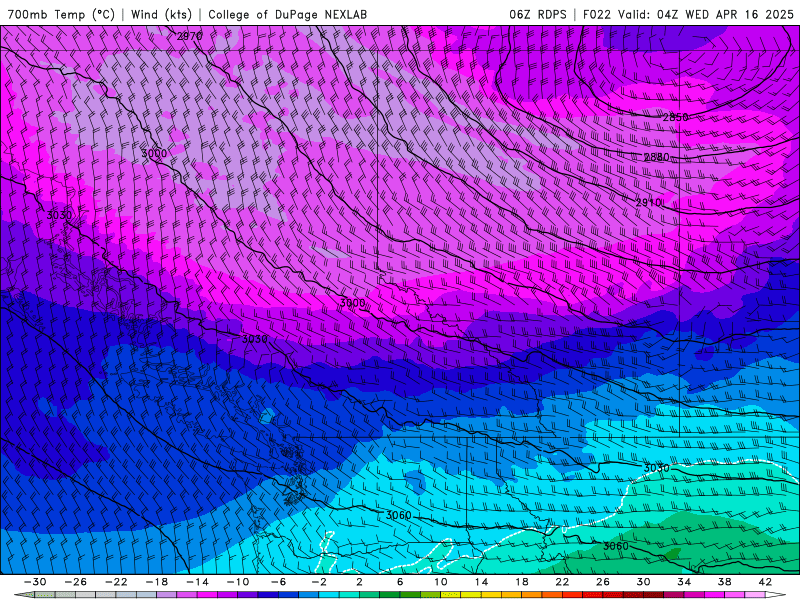Click the 38 value on the temperature scale
Viewport: 800px width, 600px height.
pos(724,582)
